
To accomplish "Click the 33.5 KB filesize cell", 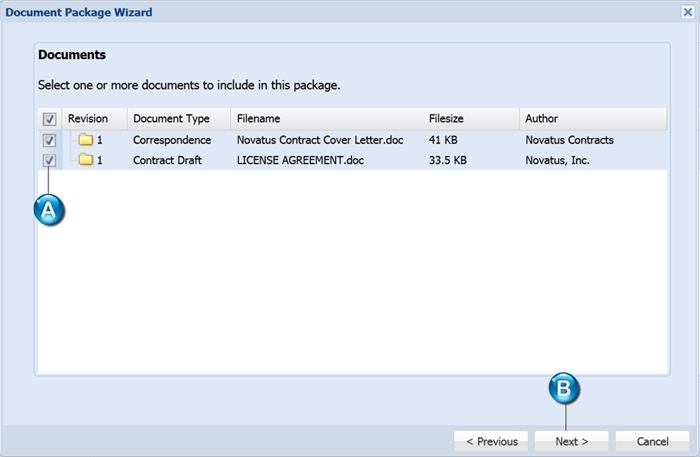I will click(x=448, y=160).
